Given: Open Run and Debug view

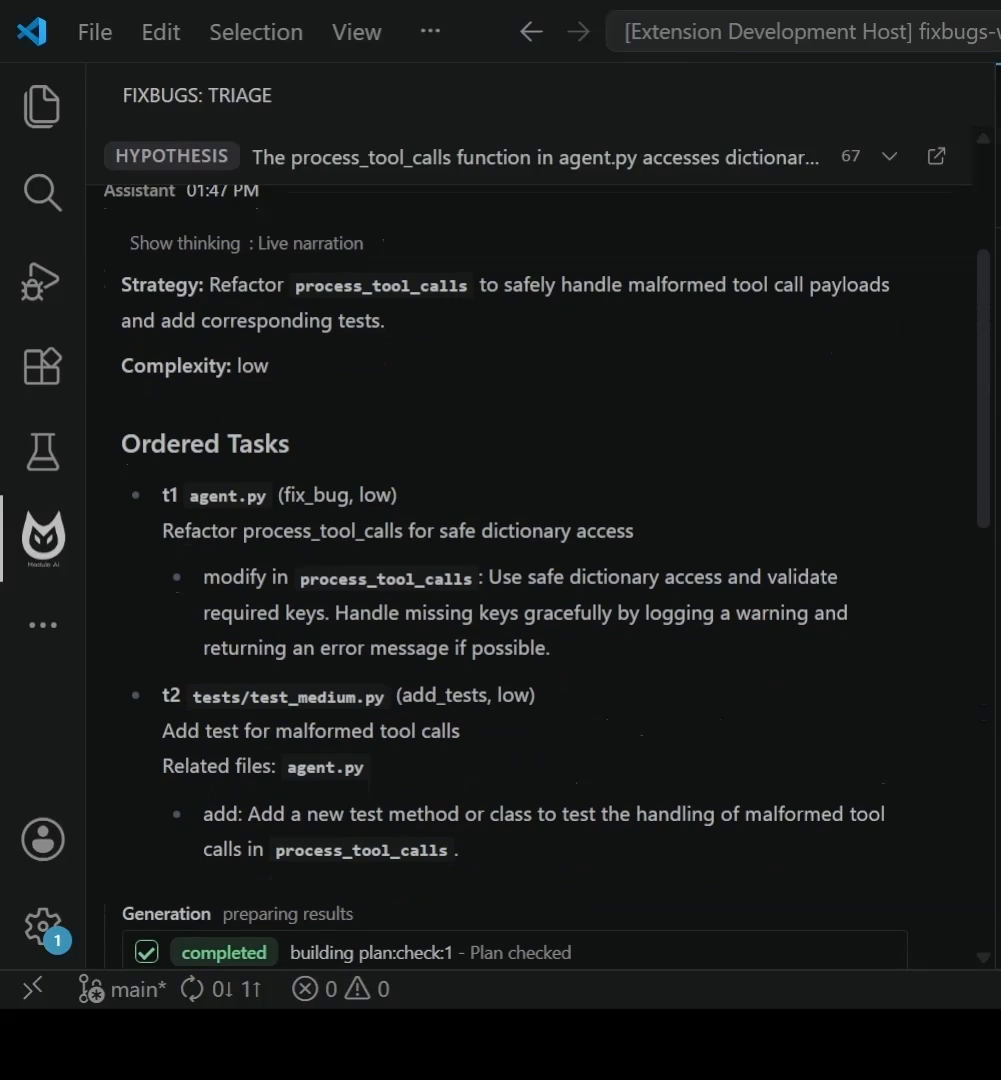Looking at the screenshot, I should coord(41,281).
